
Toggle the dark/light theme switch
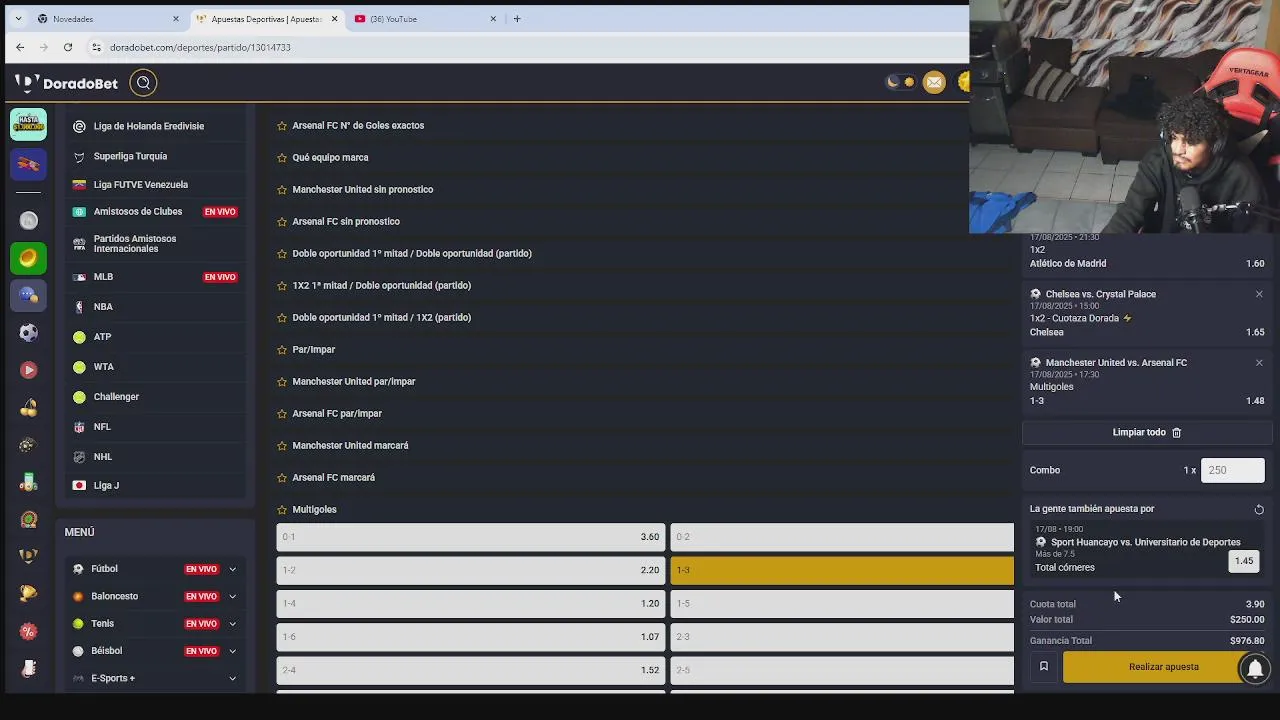click(x=900, y=83)
